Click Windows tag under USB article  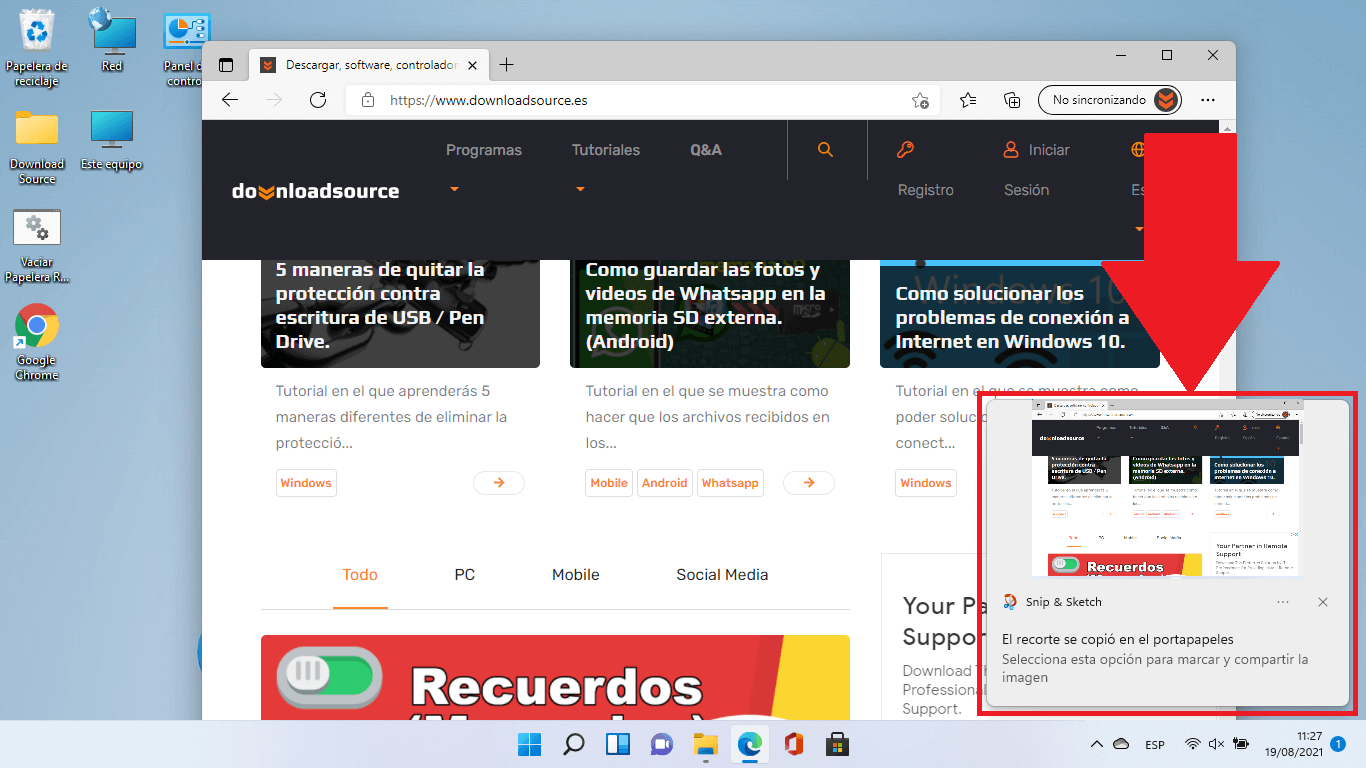(x=306, y=483)
